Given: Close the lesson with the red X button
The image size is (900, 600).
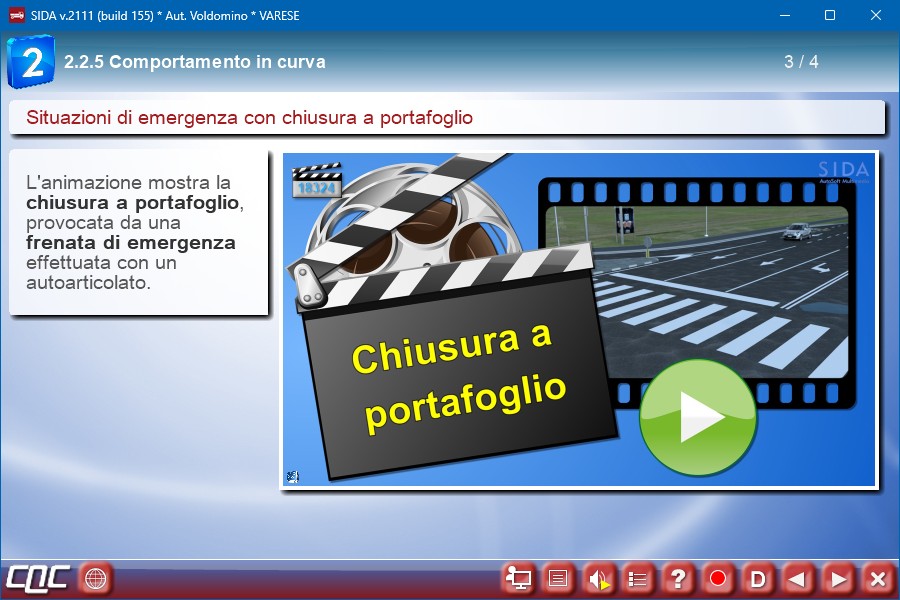Looking at the screenshot, I should (x=877, y=578).
